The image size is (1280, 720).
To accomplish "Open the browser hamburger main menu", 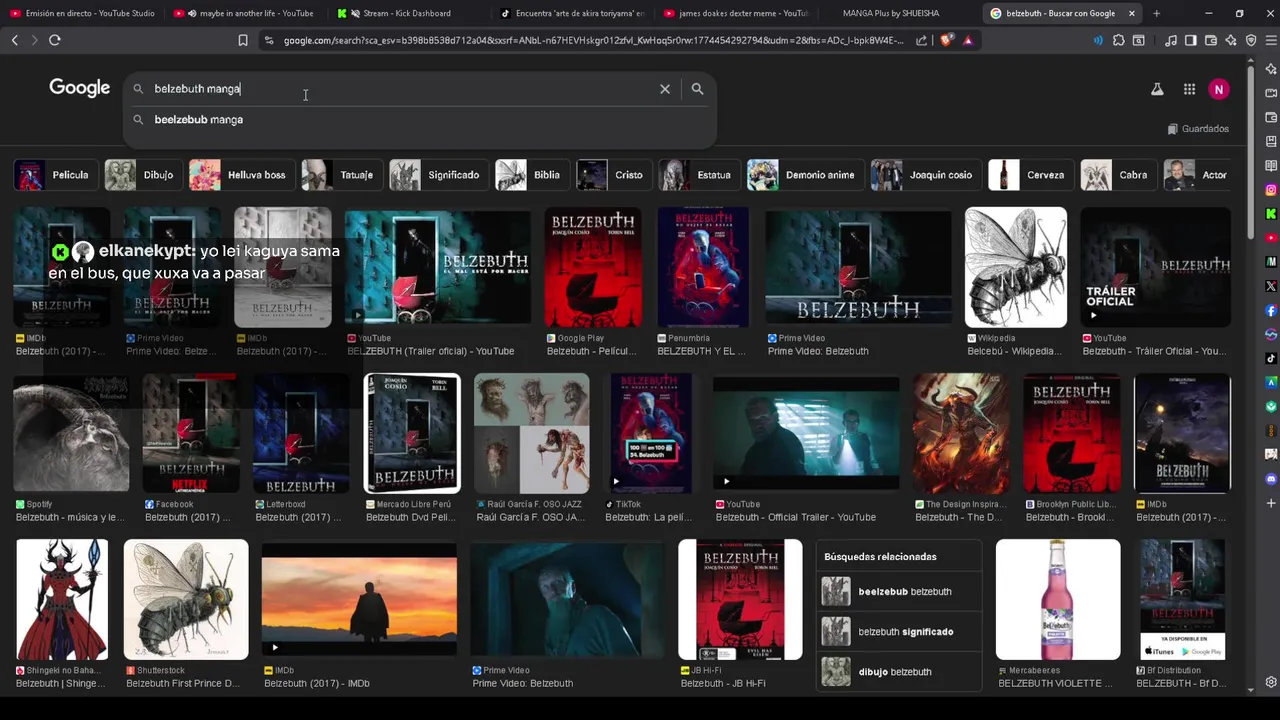I will tap(1269, 40).
